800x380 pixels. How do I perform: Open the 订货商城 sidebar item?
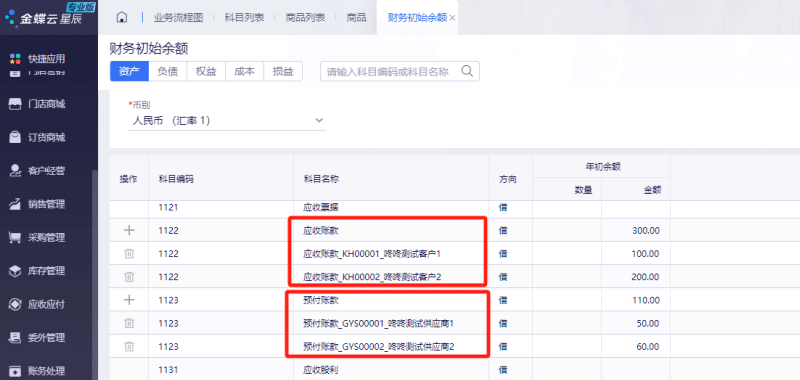[x=37, y=138]
